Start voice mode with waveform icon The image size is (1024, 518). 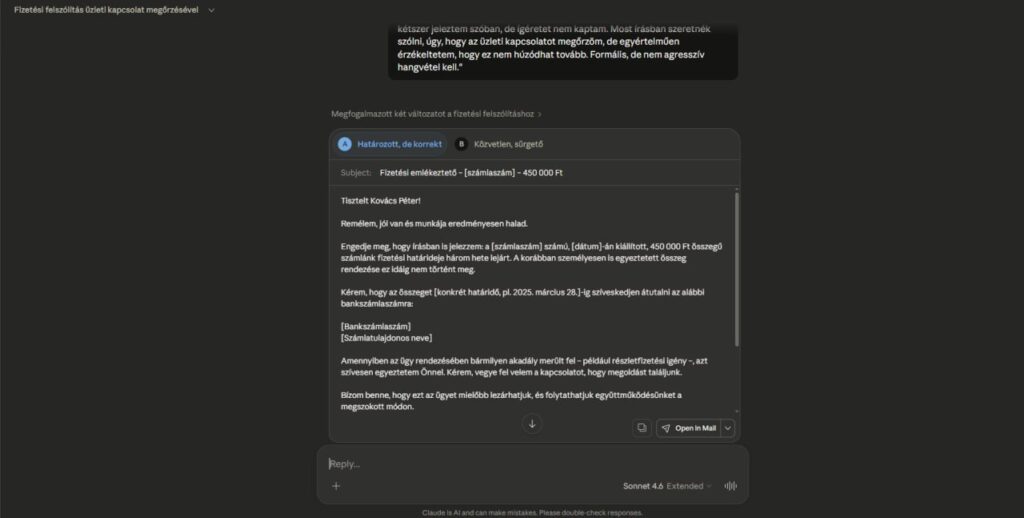[x=731, y=486]
